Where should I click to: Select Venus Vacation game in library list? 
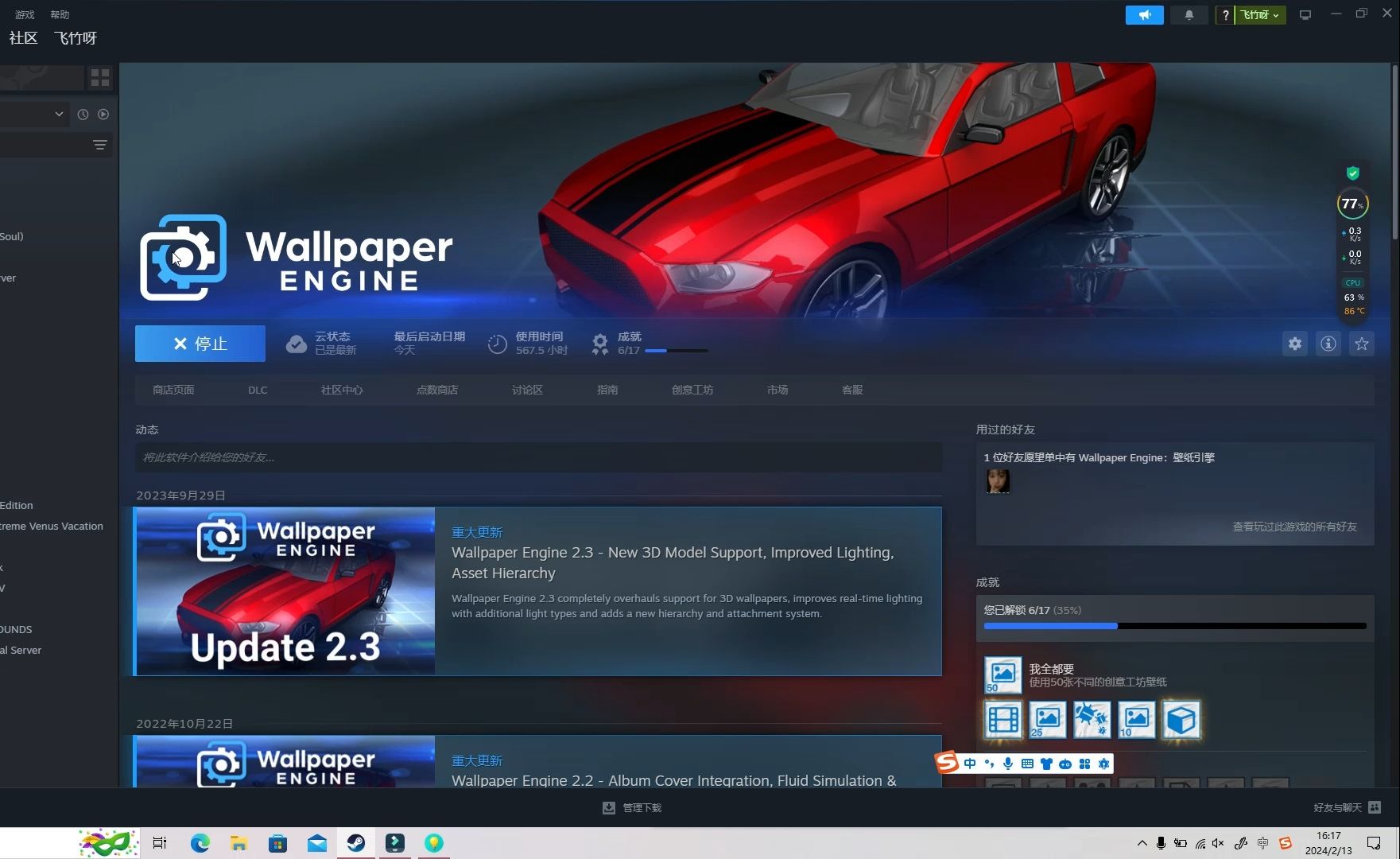(52, 526)
